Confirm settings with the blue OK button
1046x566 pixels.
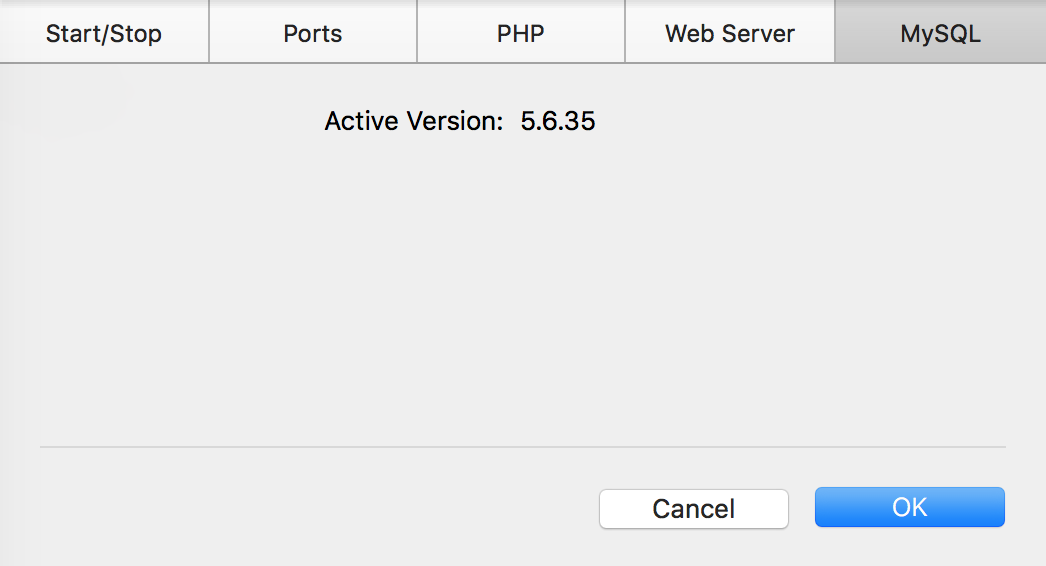909,507
